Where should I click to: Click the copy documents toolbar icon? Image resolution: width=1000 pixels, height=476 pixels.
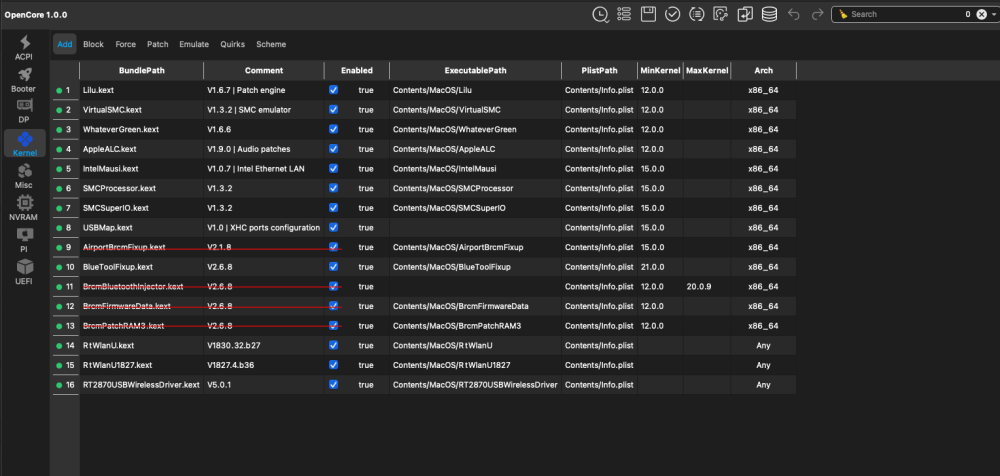tap(745, 14)
